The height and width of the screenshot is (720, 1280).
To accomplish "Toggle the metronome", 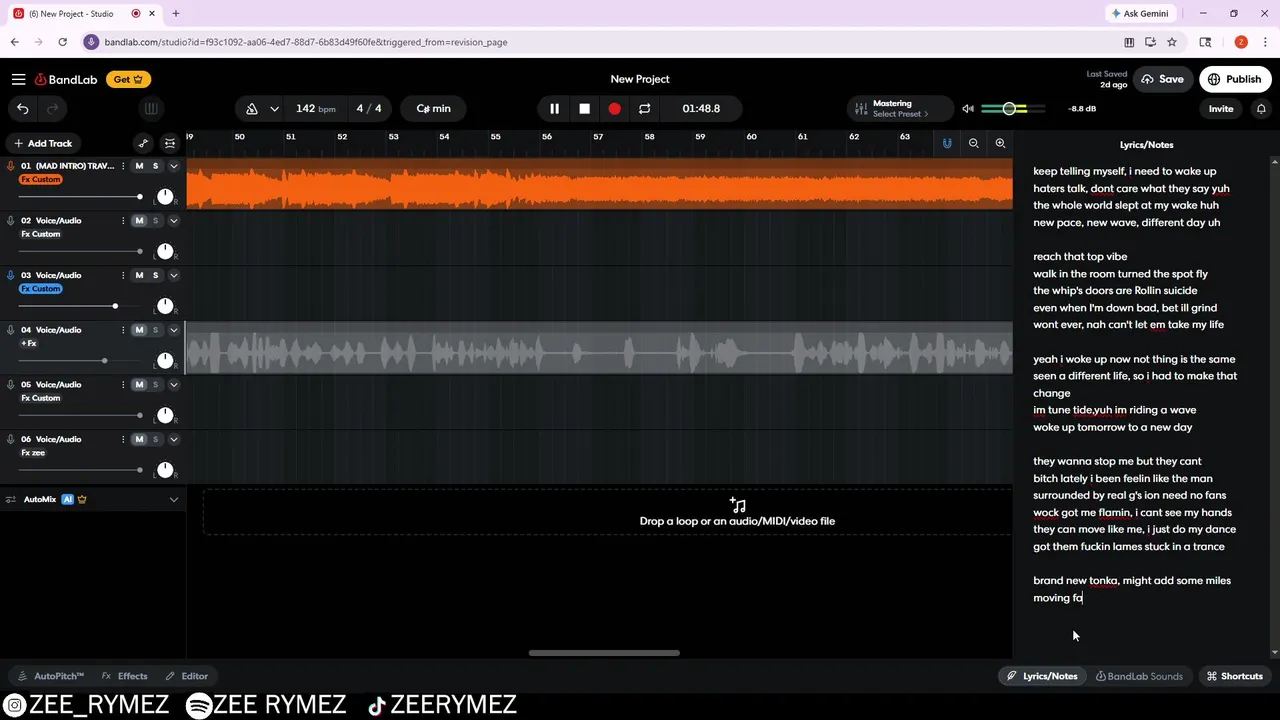I will (x=252, y=108).
